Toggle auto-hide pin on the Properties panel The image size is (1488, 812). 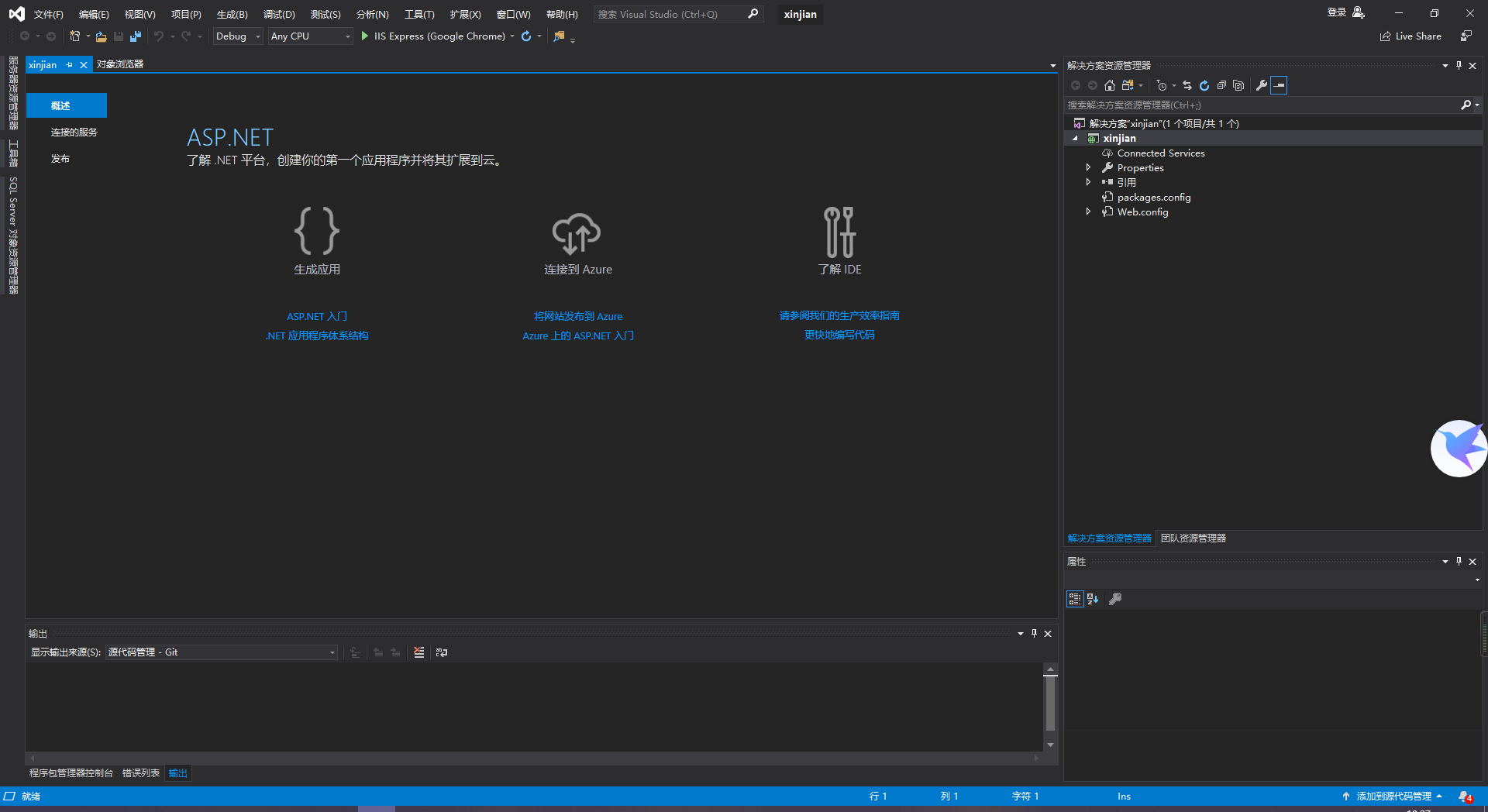pyautogui.click(x=1459, y=562)
